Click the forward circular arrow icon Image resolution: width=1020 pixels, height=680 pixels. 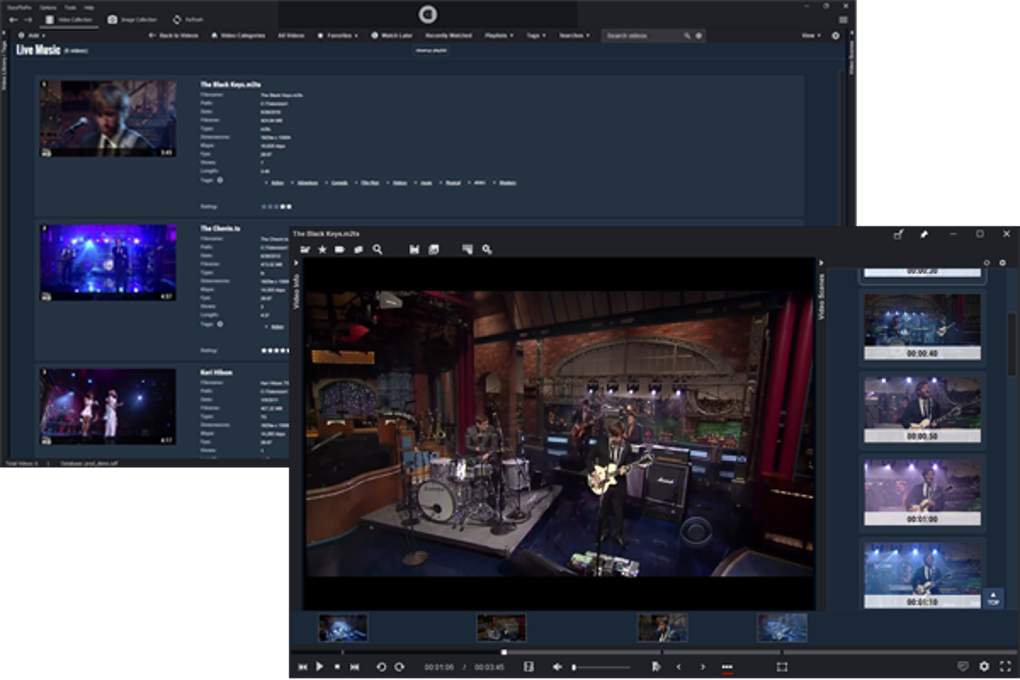pos(399,666)
